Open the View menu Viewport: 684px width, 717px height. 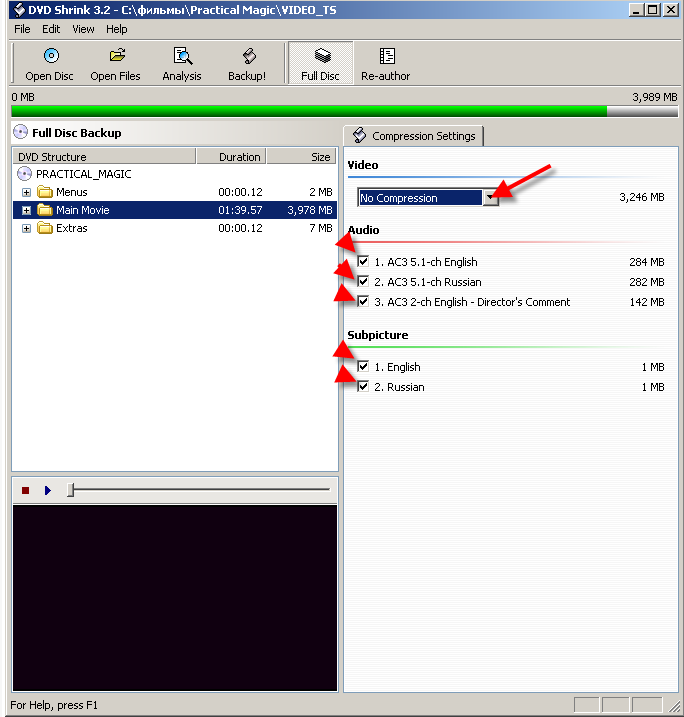[x=83, y=29]
